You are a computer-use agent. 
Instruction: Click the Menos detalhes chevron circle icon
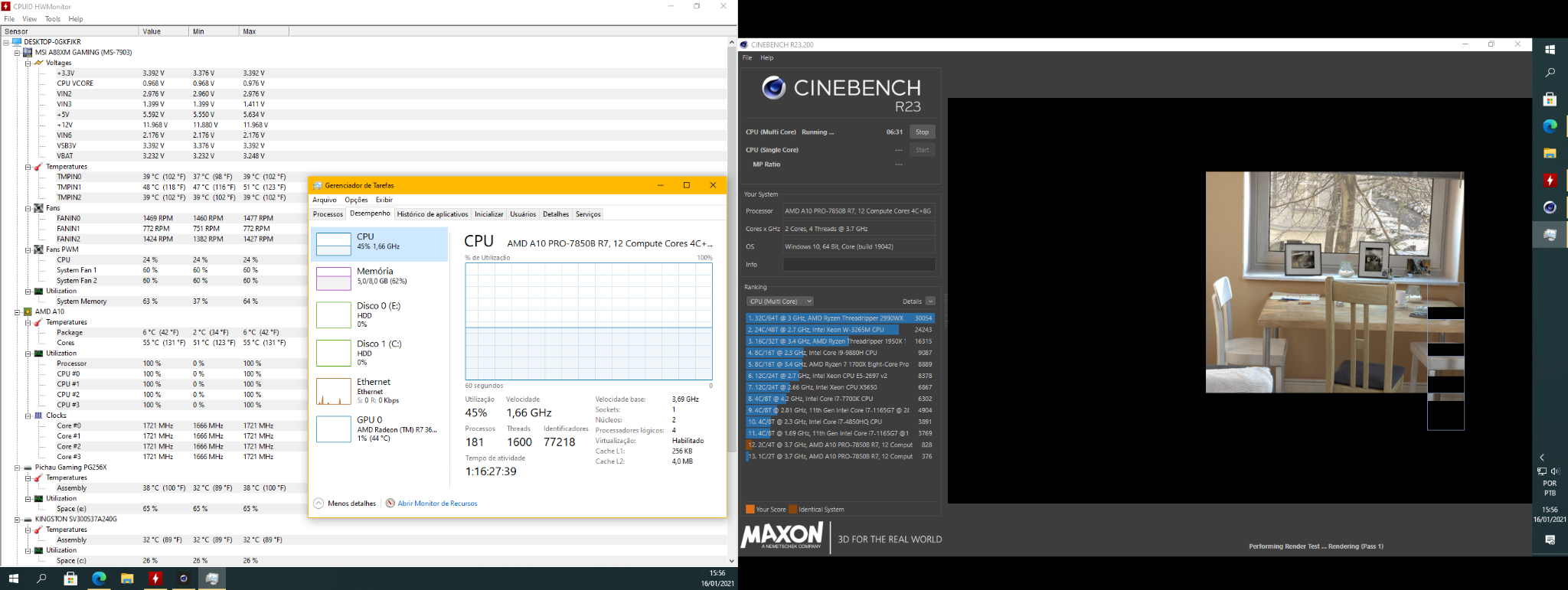[x=318, y=504]
